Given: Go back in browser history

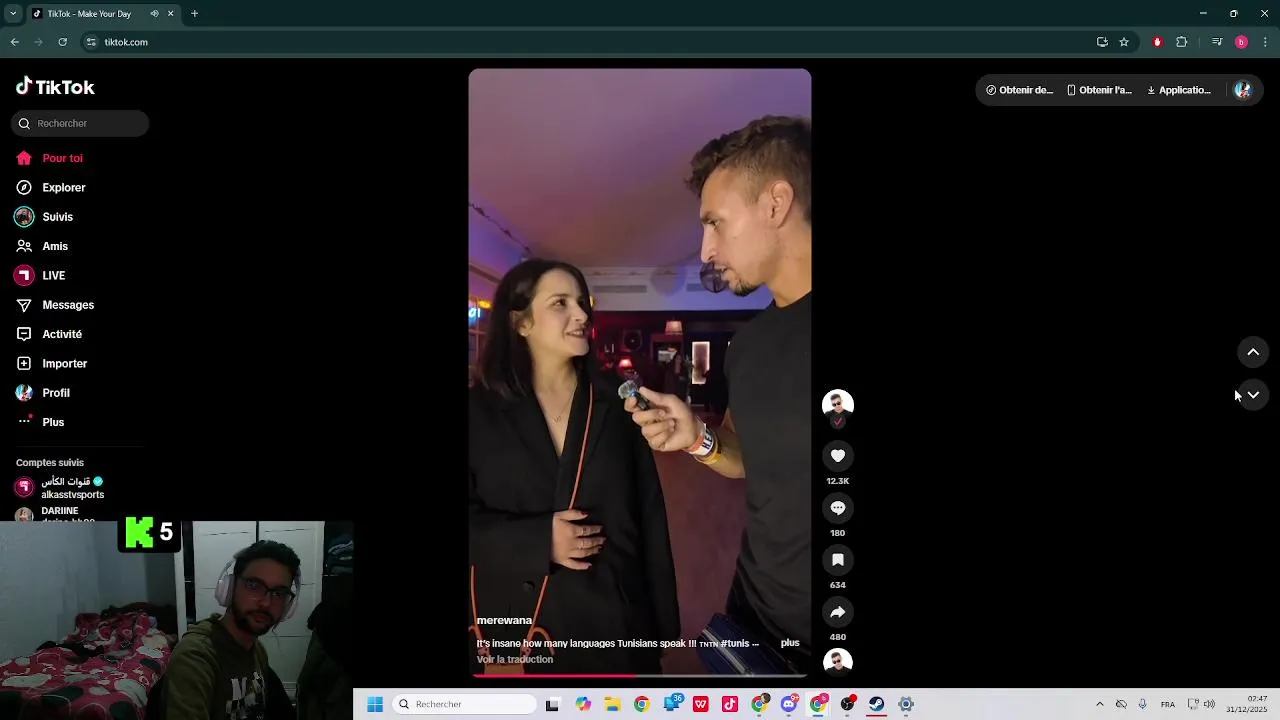Looking at the screenshot, I should tap(14, 42).
